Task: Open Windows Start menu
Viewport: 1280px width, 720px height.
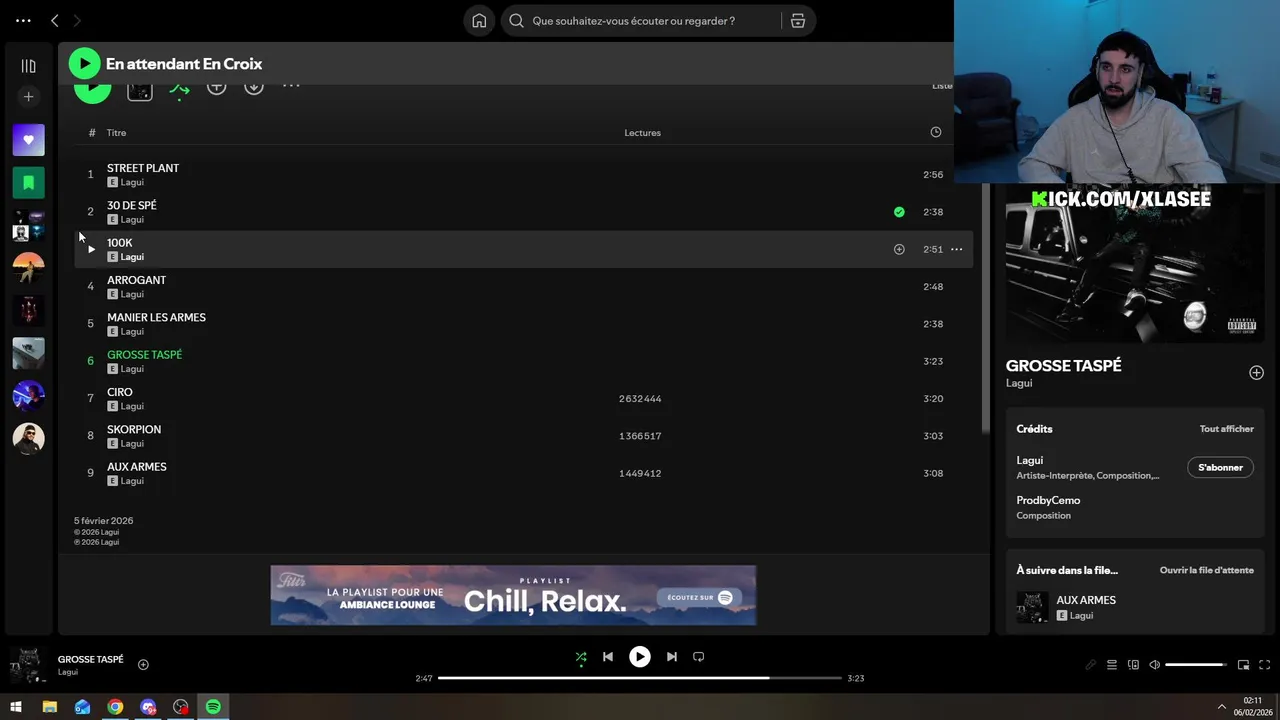Action: pyautogui.click(x=16, y=707)
